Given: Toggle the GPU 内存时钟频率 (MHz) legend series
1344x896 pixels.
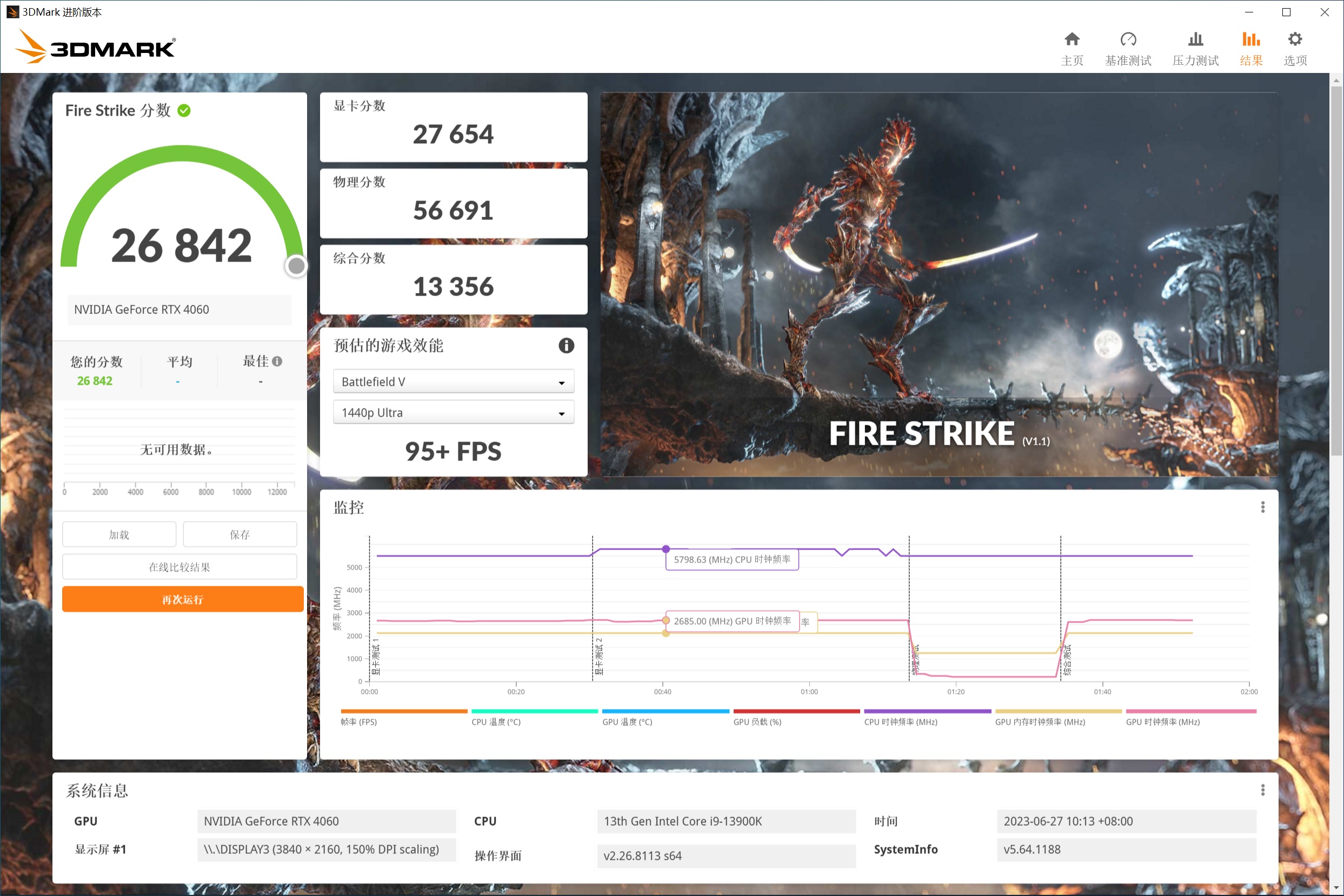Looking at the screenshot, I should tap(1058, 718).
